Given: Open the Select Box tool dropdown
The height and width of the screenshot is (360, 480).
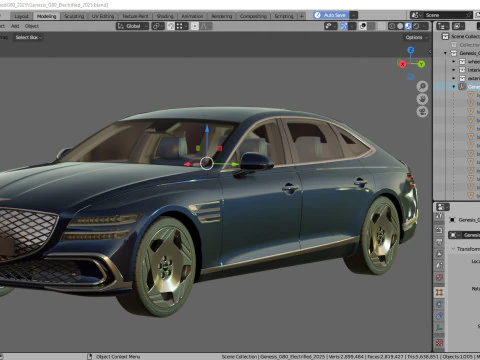Looking at the screenshot, I should click(28, 37).
